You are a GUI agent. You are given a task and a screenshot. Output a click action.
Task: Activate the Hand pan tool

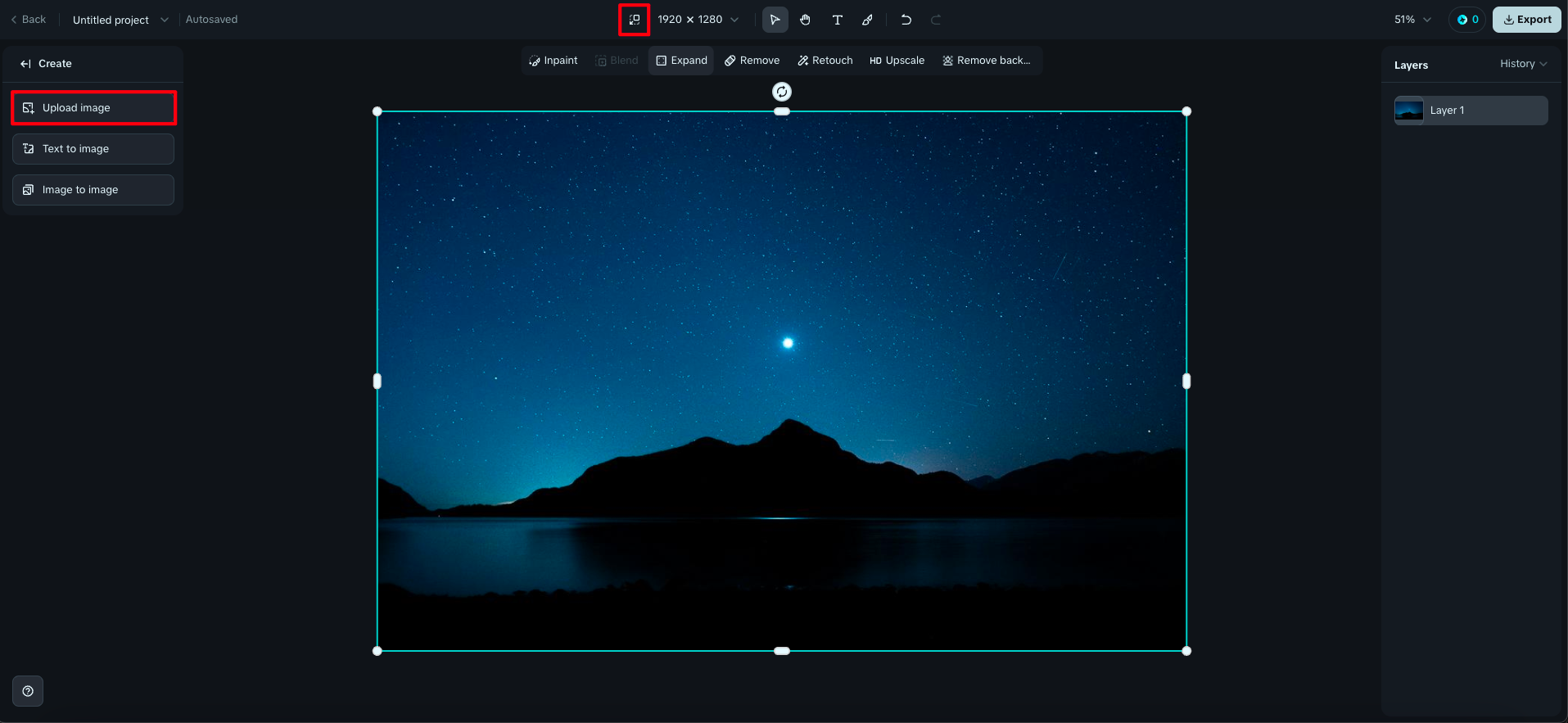pos(806,20)
